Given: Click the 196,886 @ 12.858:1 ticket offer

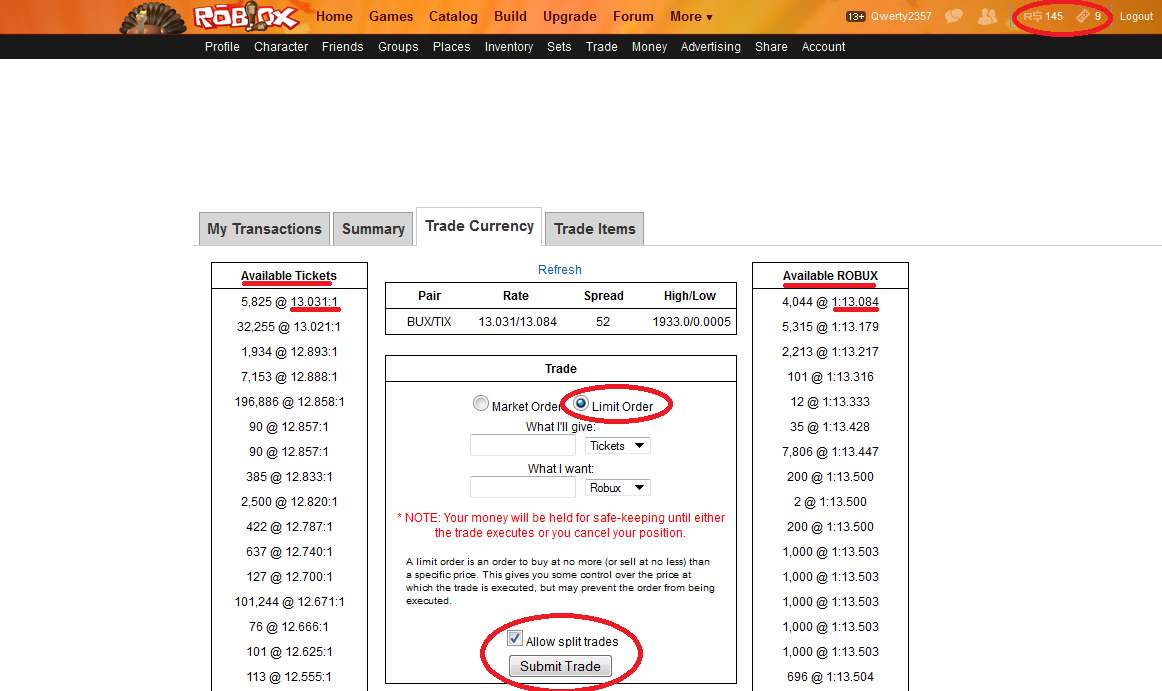Looking at the screenshot, I should [x=289, y=402].
